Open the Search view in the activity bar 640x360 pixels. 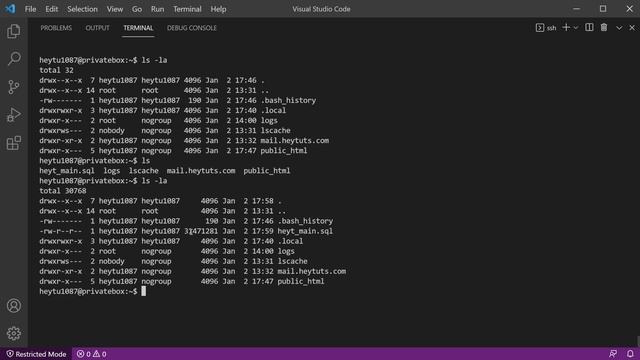(13, 59)
